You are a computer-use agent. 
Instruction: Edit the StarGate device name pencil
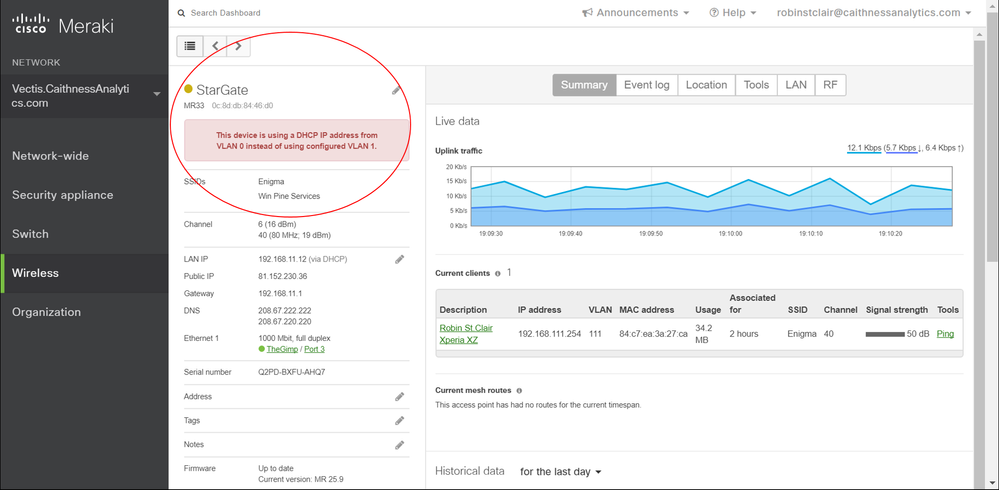pos(396,90)
